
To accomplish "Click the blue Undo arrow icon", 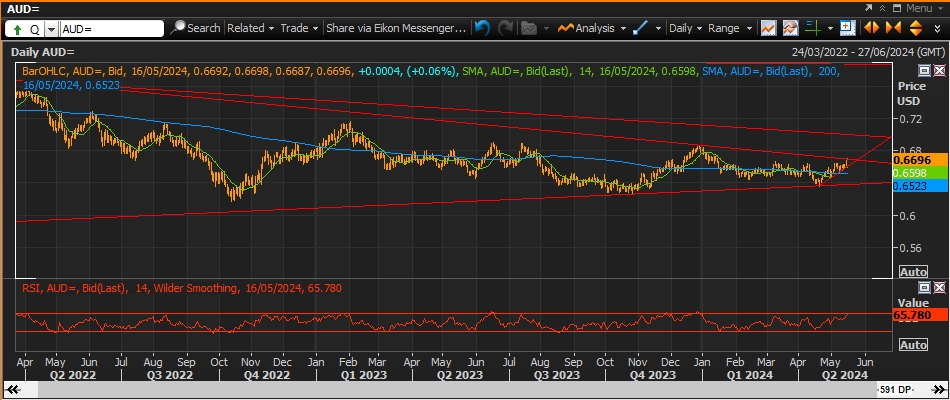I will coord(482,28).
